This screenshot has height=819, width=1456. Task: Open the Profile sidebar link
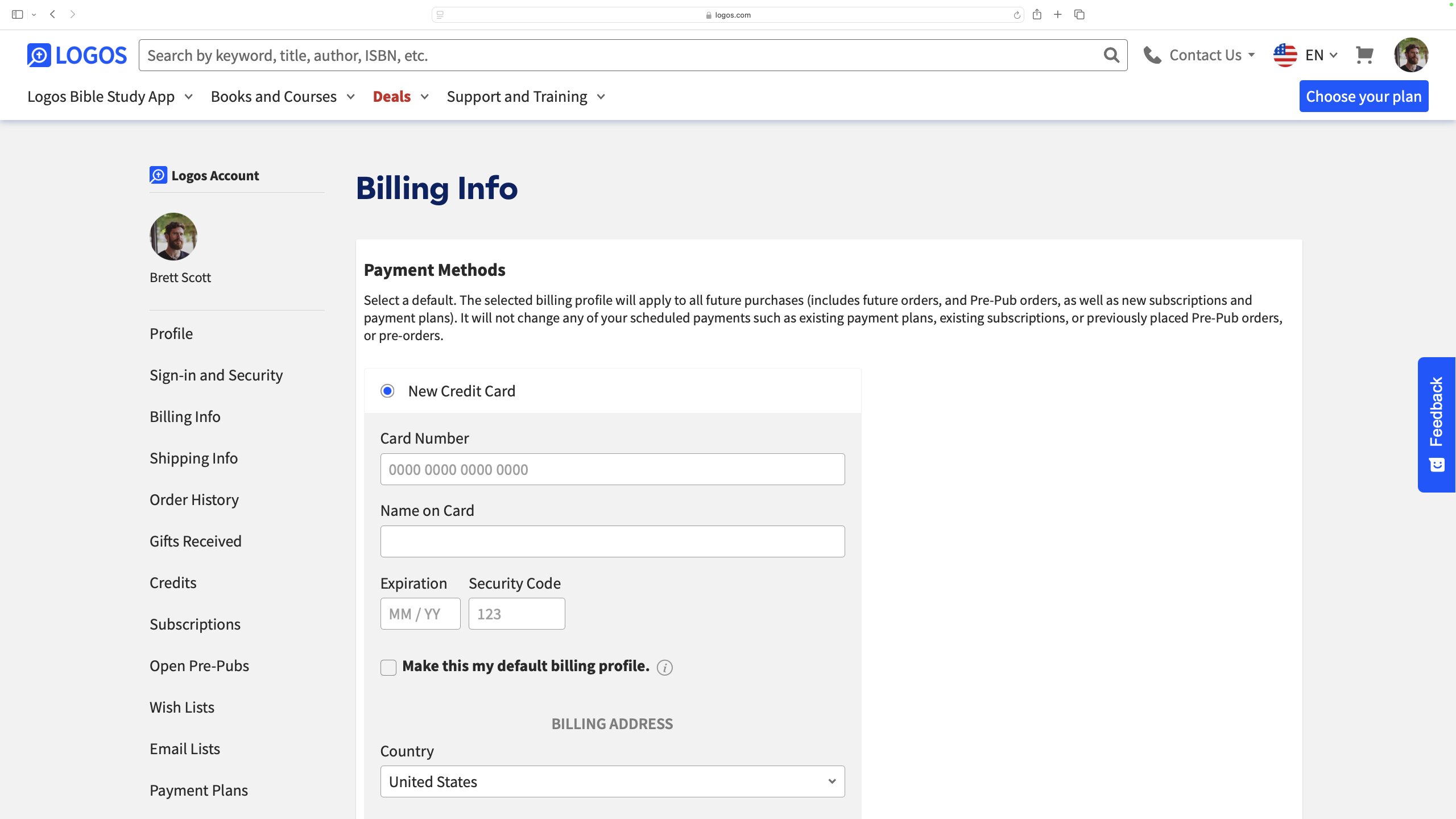point(171,334)
